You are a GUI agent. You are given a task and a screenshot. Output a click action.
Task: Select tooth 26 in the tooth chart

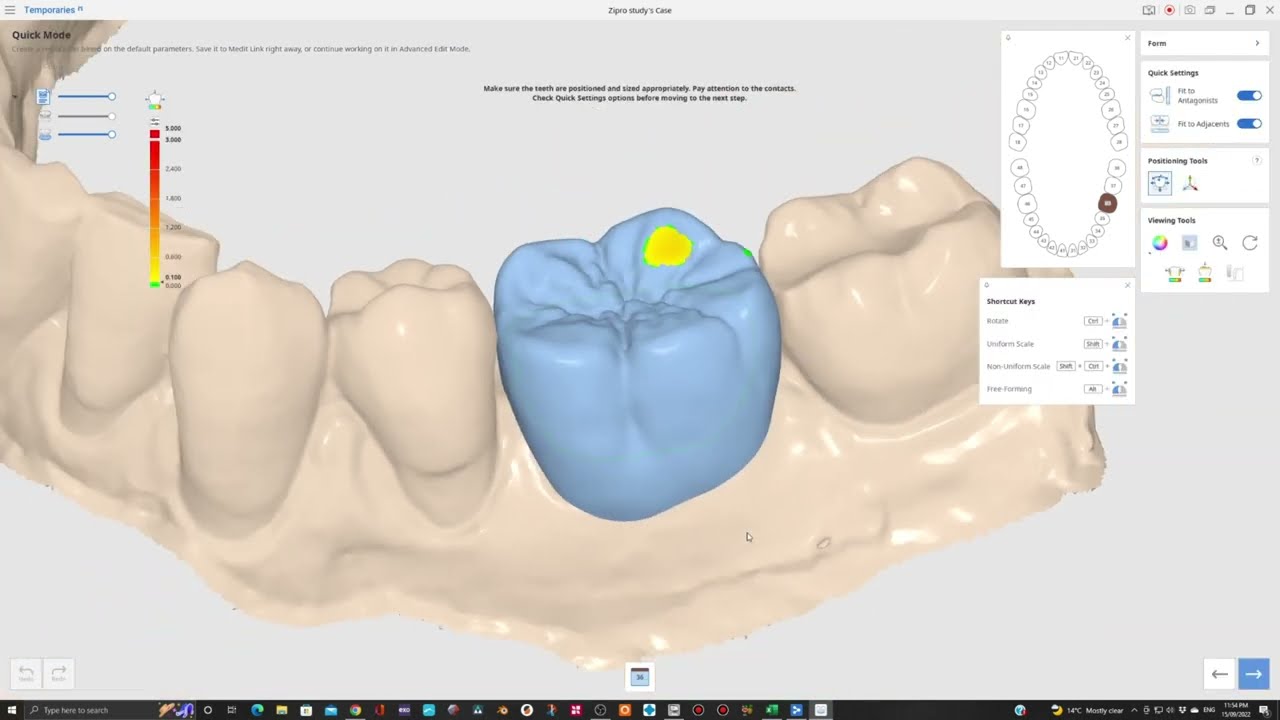[1111, 109]
